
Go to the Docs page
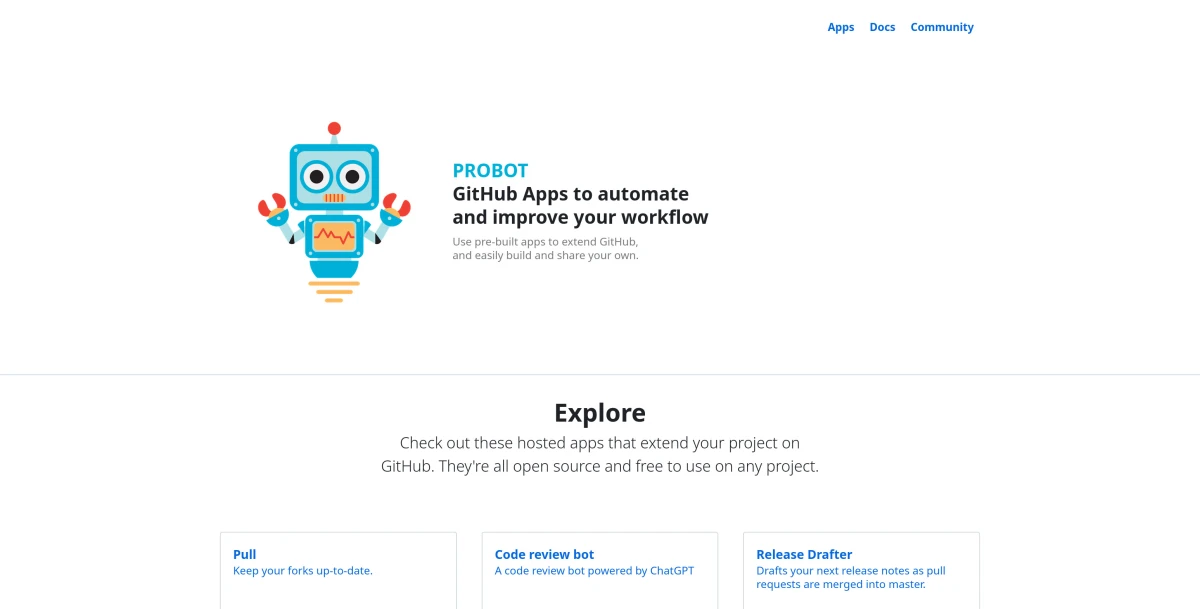point(882,27)
